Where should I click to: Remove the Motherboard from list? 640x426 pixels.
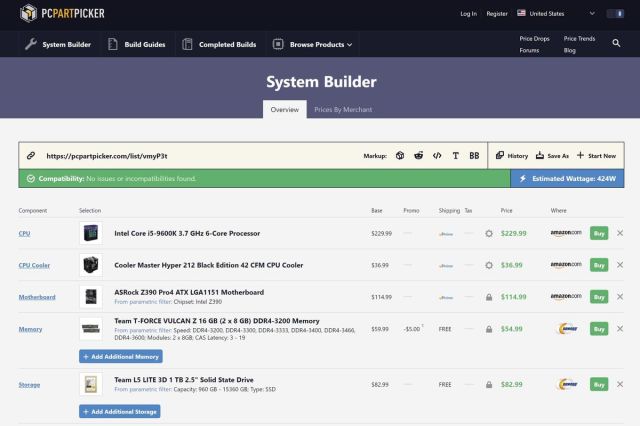(x=620, y=297)
